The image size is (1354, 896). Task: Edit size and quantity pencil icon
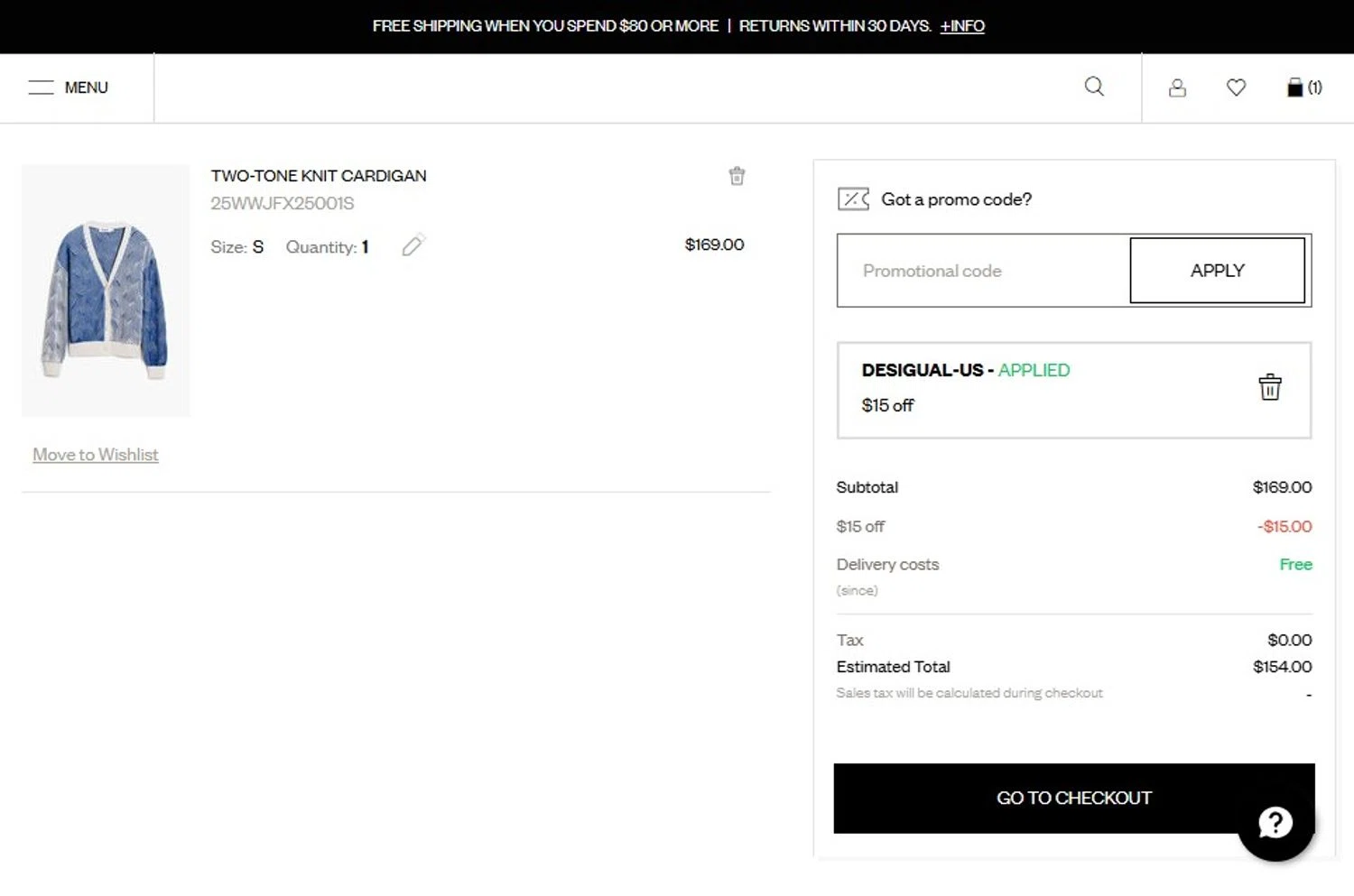click(x=413, y=245)
